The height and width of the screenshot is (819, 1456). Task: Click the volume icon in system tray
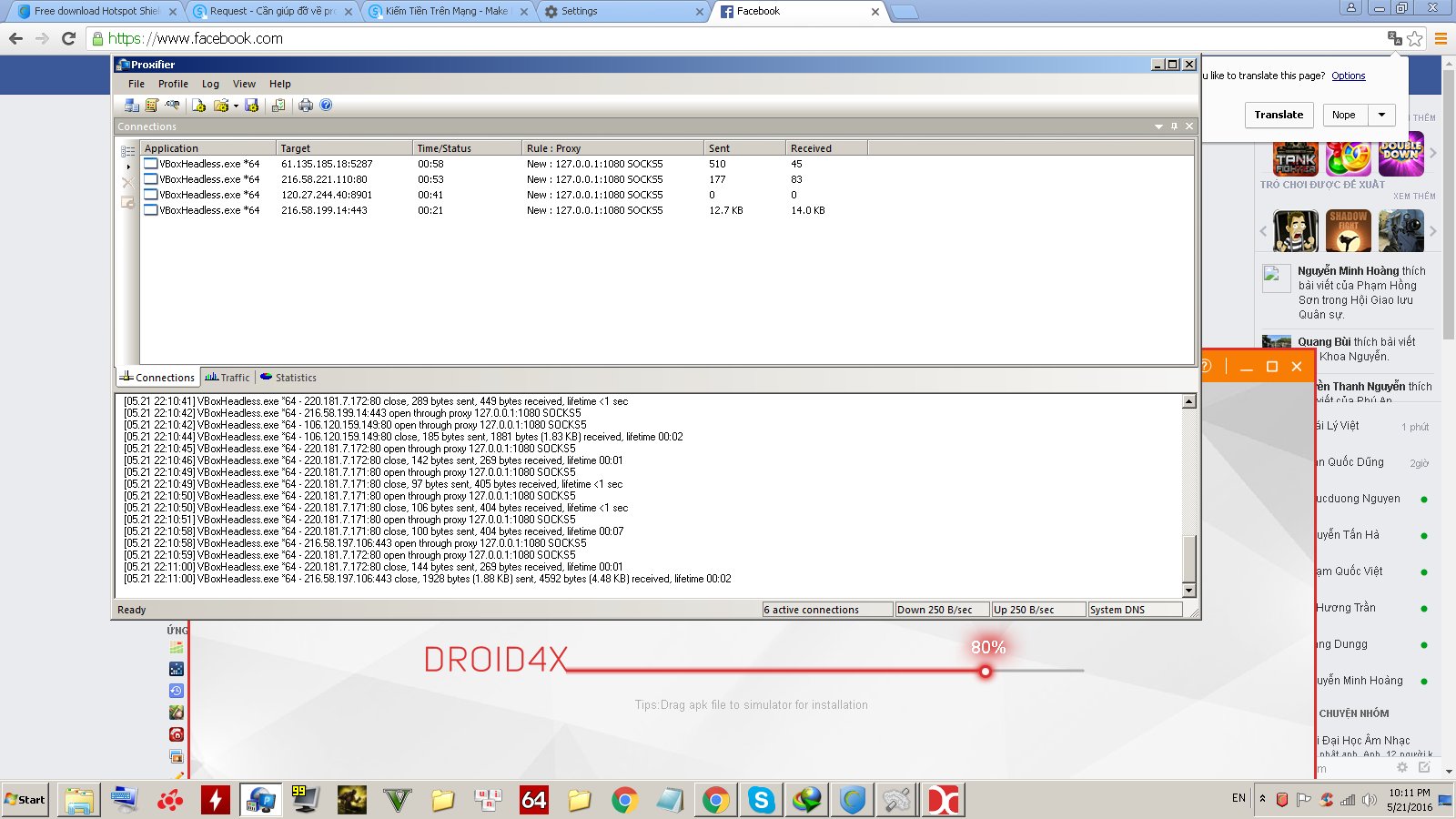[x=1370, y=800]
